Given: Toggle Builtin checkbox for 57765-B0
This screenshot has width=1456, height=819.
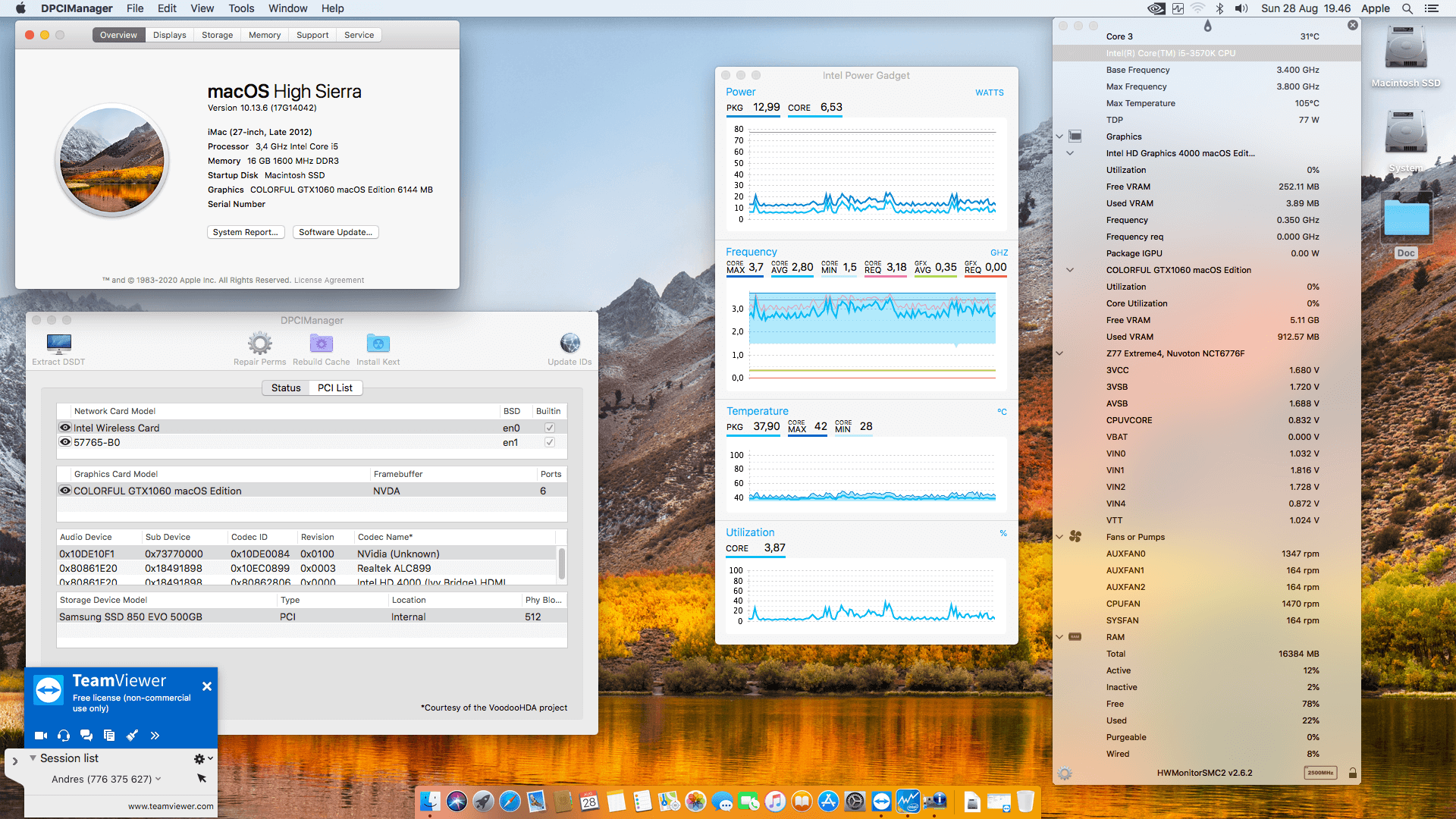Looking at the screenshot, I should (x=549, y=442).
